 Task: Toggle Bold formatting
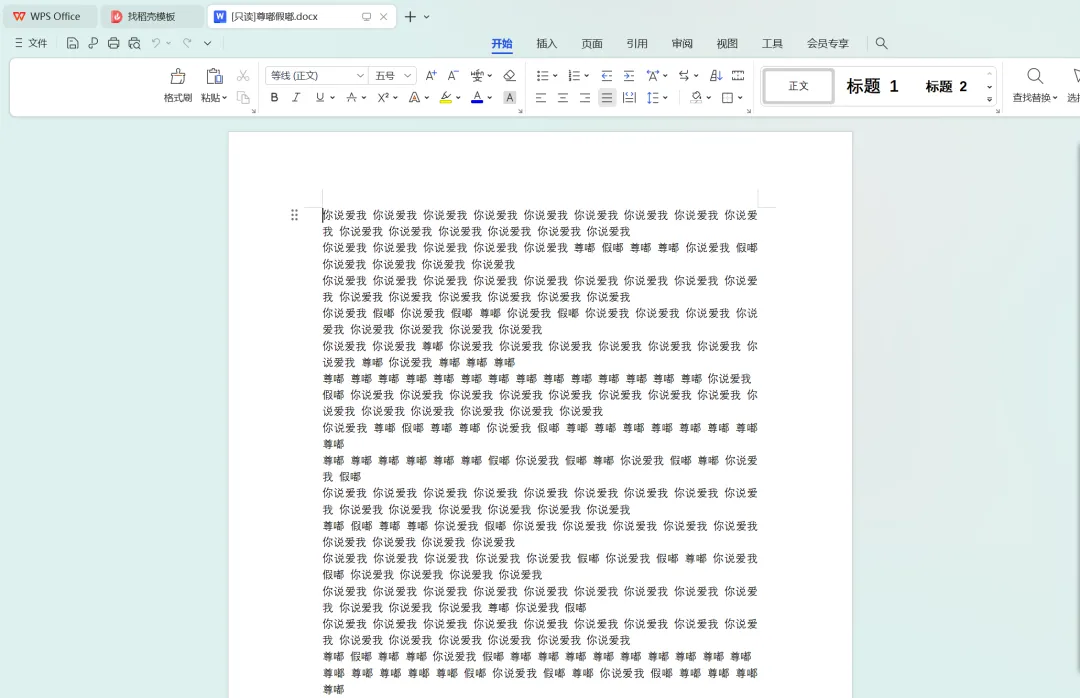click(274, 98)
